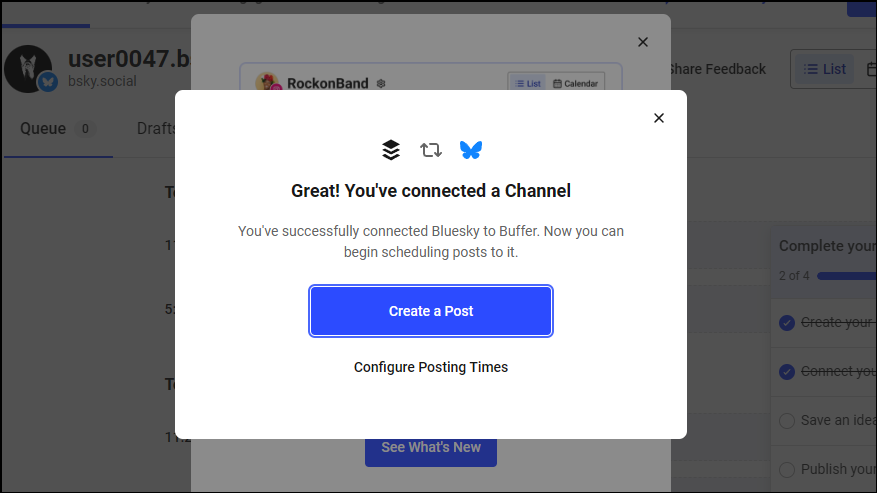Click the RockonBand settings gear icon
The width and height of the screenshot is (877, 493).
pos(381,83)
